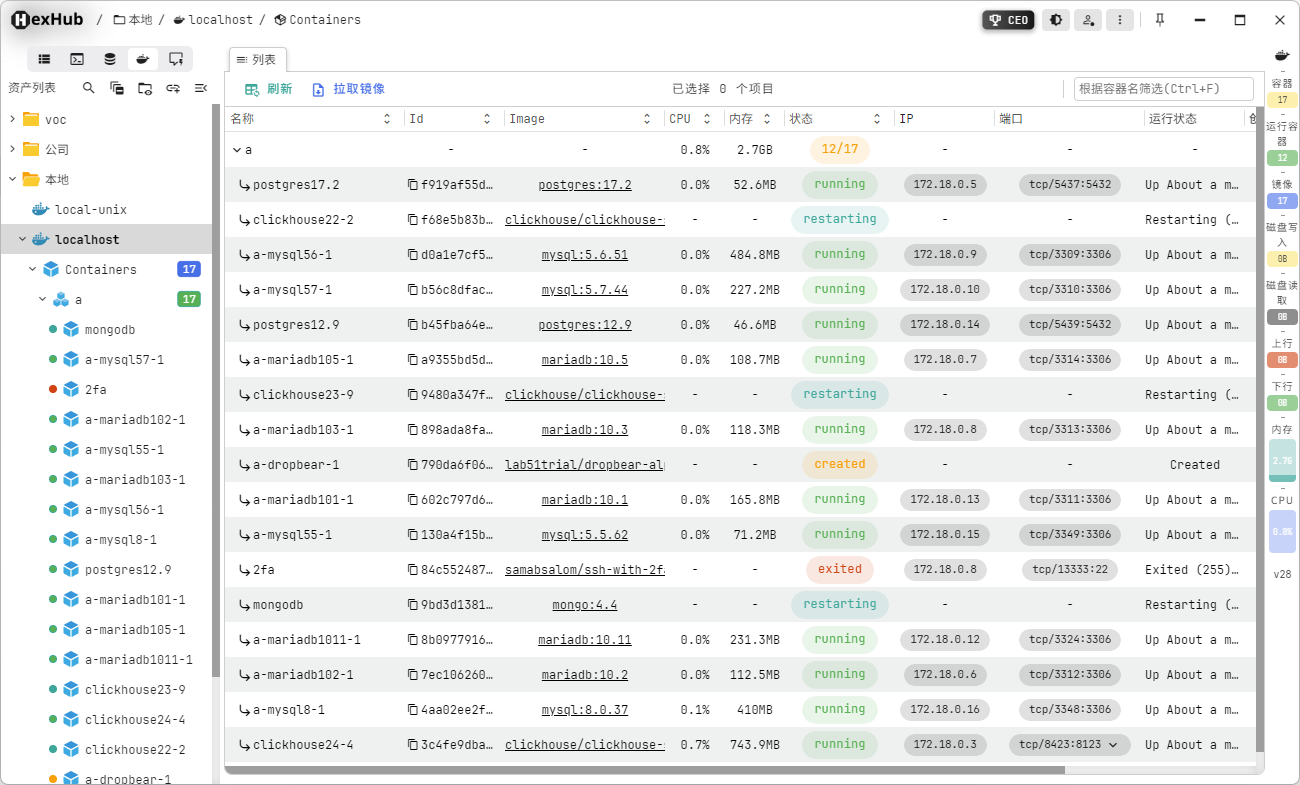1300x785 pixels.
Task: Click the user account icon in title bar
Action: point(1088,20)
